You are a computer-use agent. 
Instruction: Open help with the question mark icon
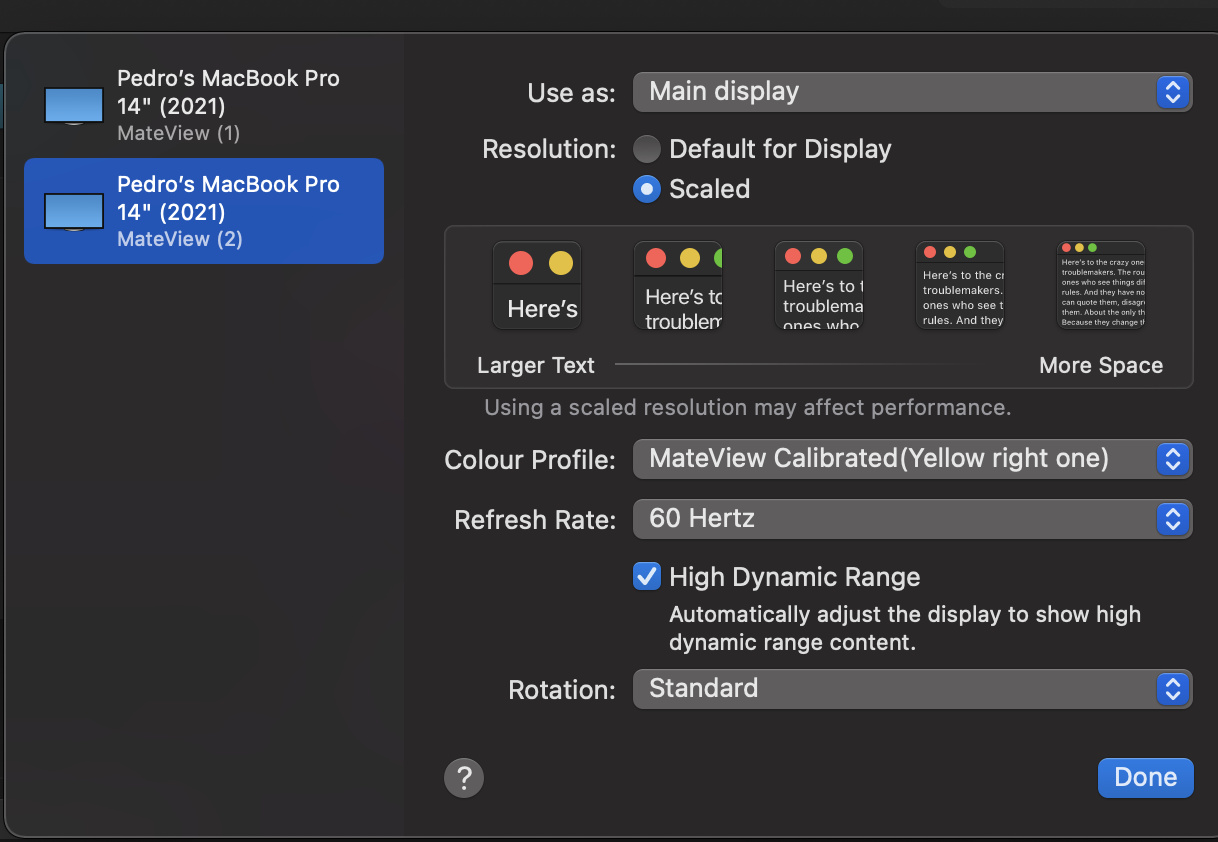tap(464, 777)
